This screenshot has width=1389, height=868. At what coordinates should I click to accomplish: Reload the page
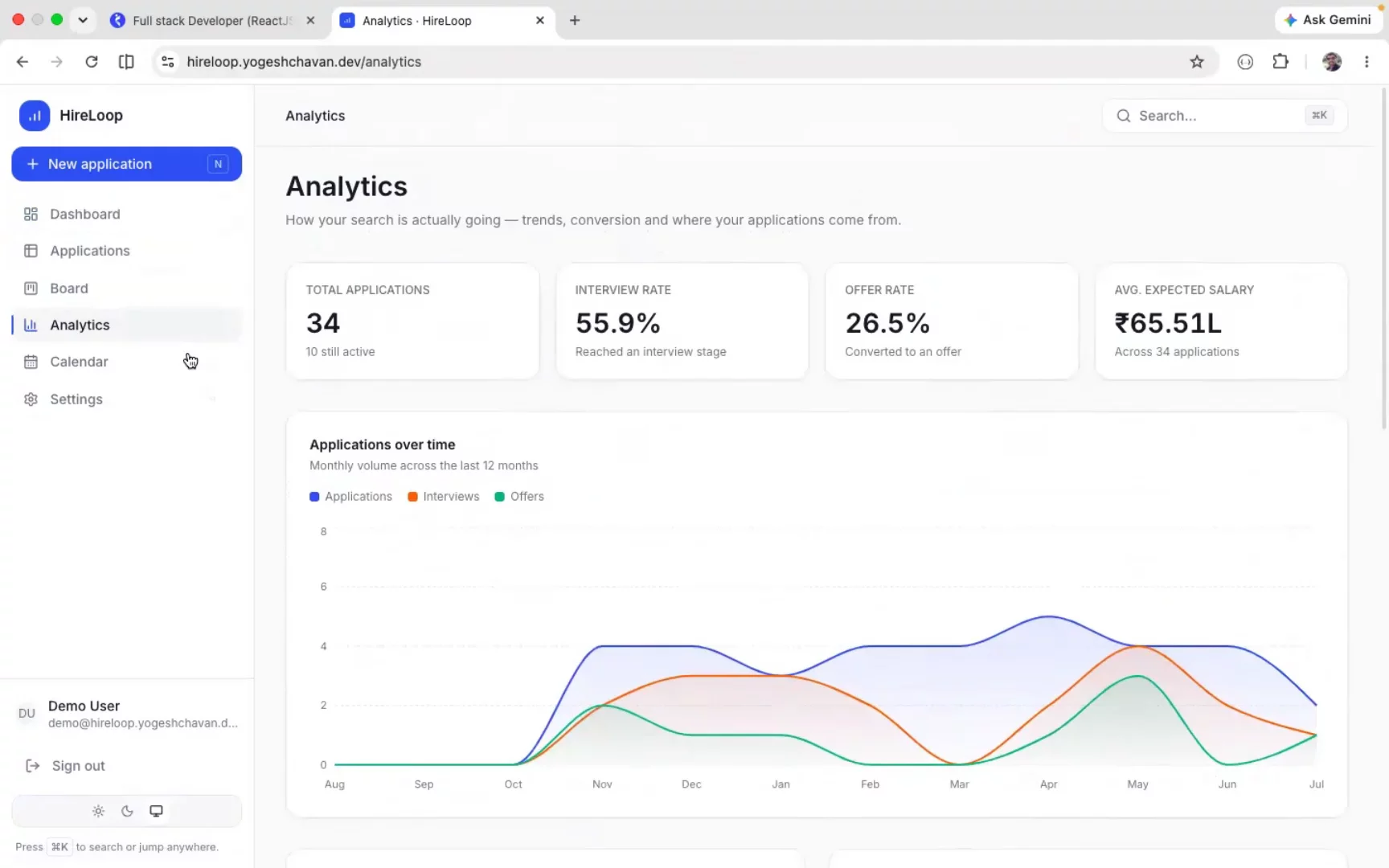[92, 62]
